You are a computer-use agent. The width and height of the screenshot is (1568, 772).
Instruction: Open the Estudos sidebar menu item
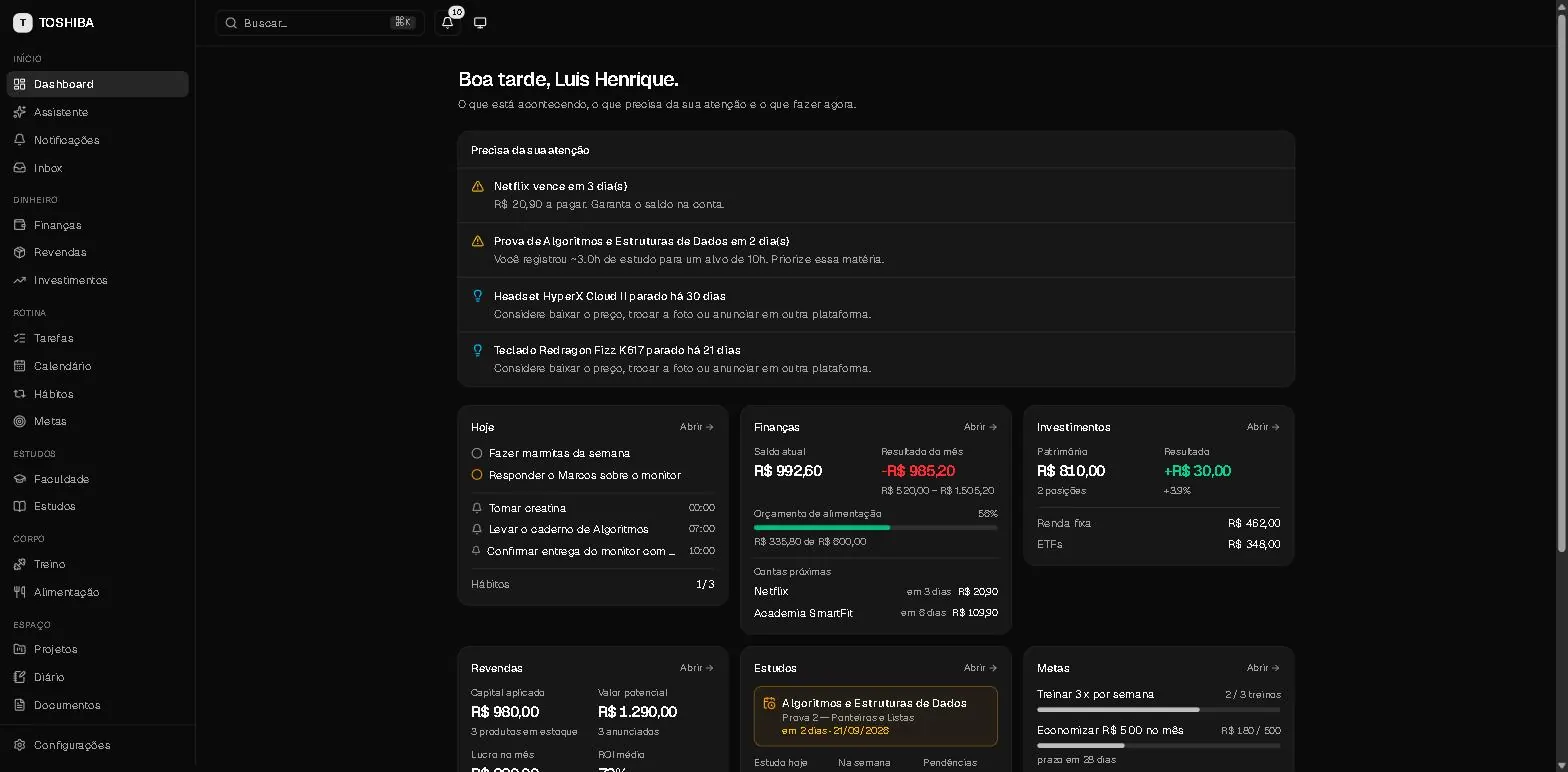pyautogui.click(x=98, y=506)
